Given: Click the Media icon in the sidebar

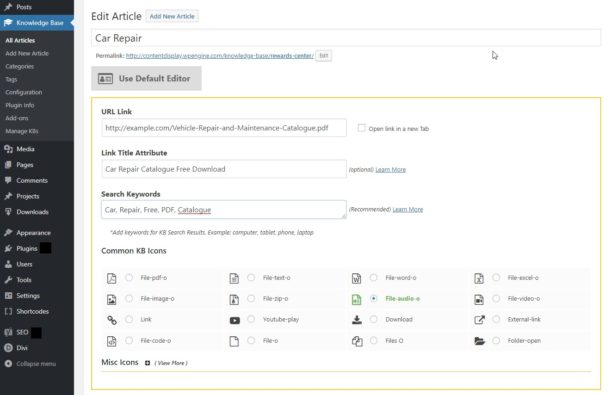Looking at the screenshot, I should point(8,149).
